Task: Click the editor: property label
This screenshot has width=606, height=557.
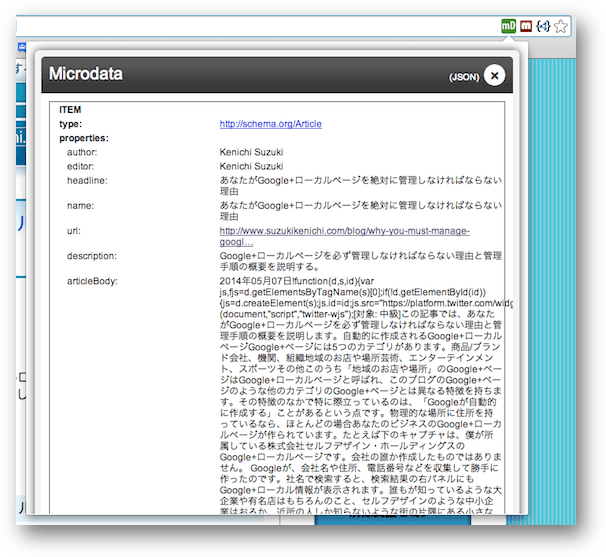Action: pyautogui.click(x=80, y=166)
